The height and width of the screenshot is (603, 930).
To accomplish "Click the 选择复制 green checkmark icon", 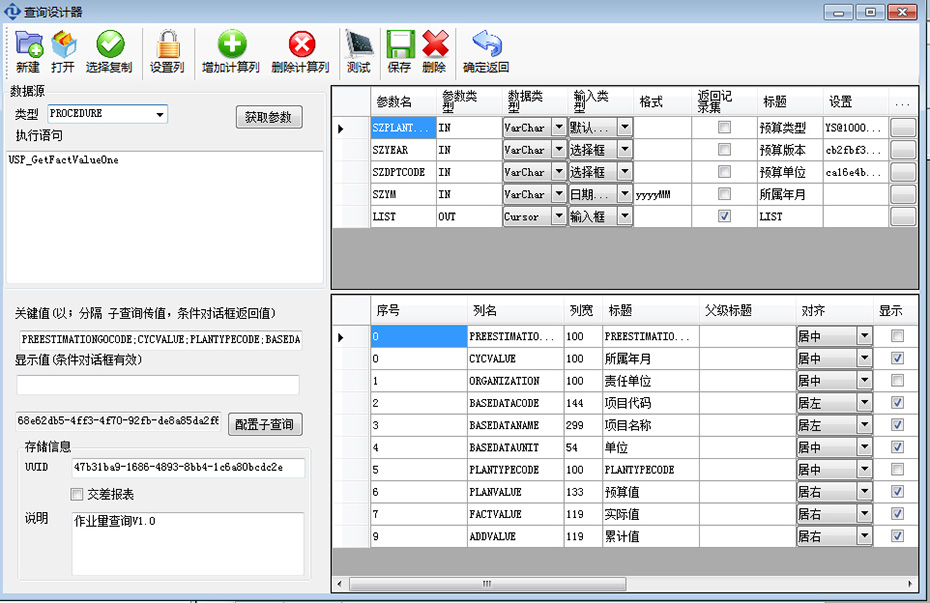I will pos(109,45).
